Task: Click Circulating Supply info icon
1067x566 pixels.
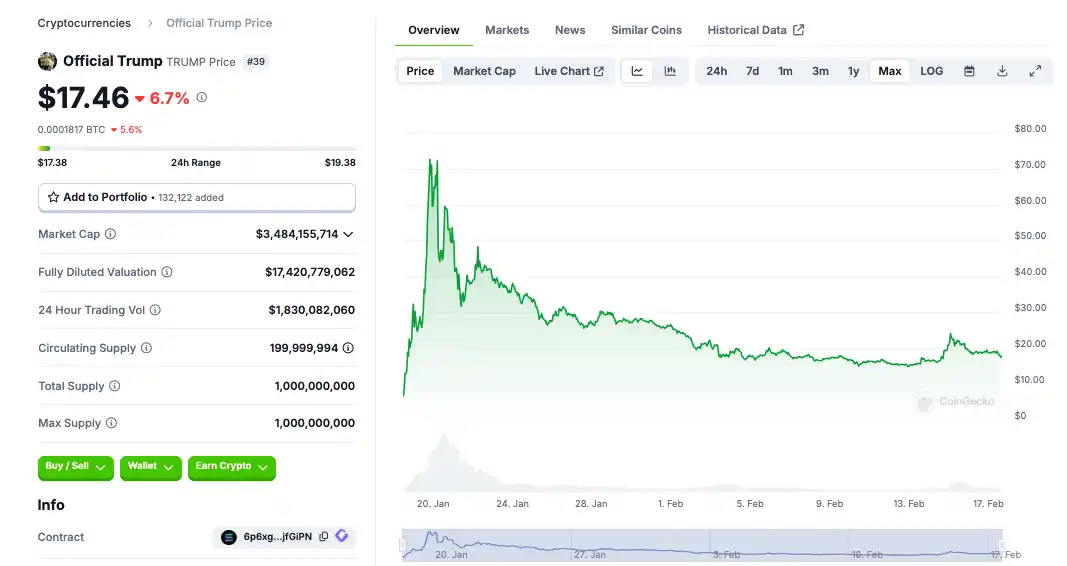Action: tap(146, 348)
